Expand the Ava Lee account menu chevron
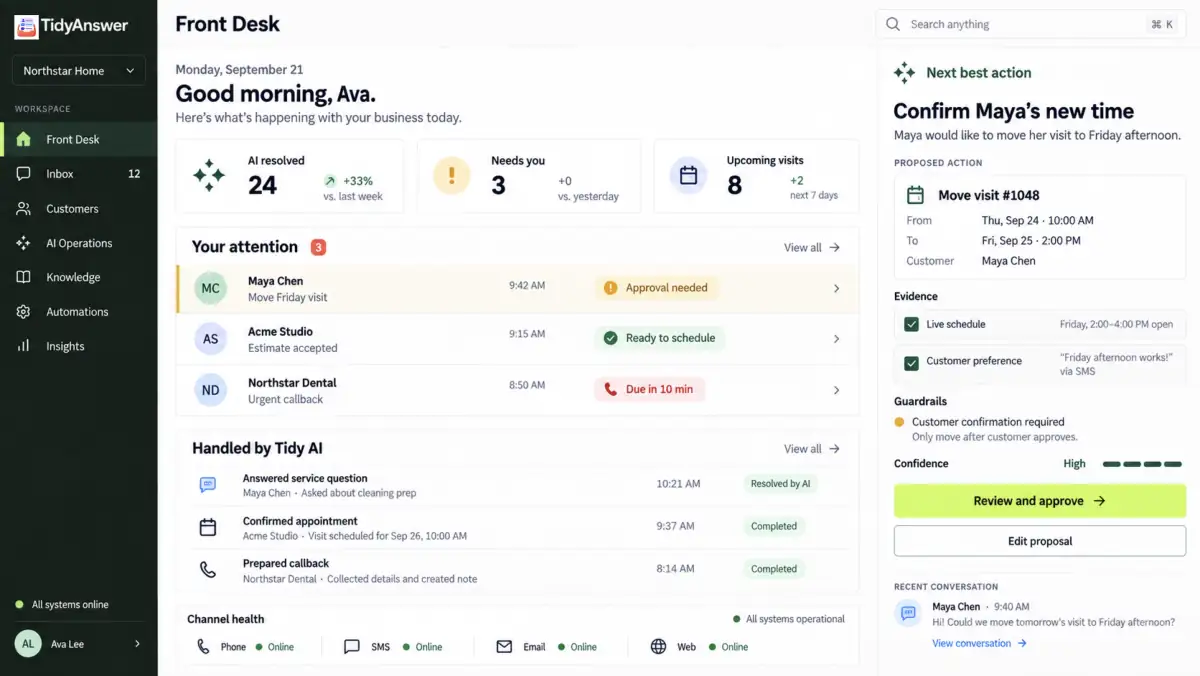 click(x=137, y=644)
